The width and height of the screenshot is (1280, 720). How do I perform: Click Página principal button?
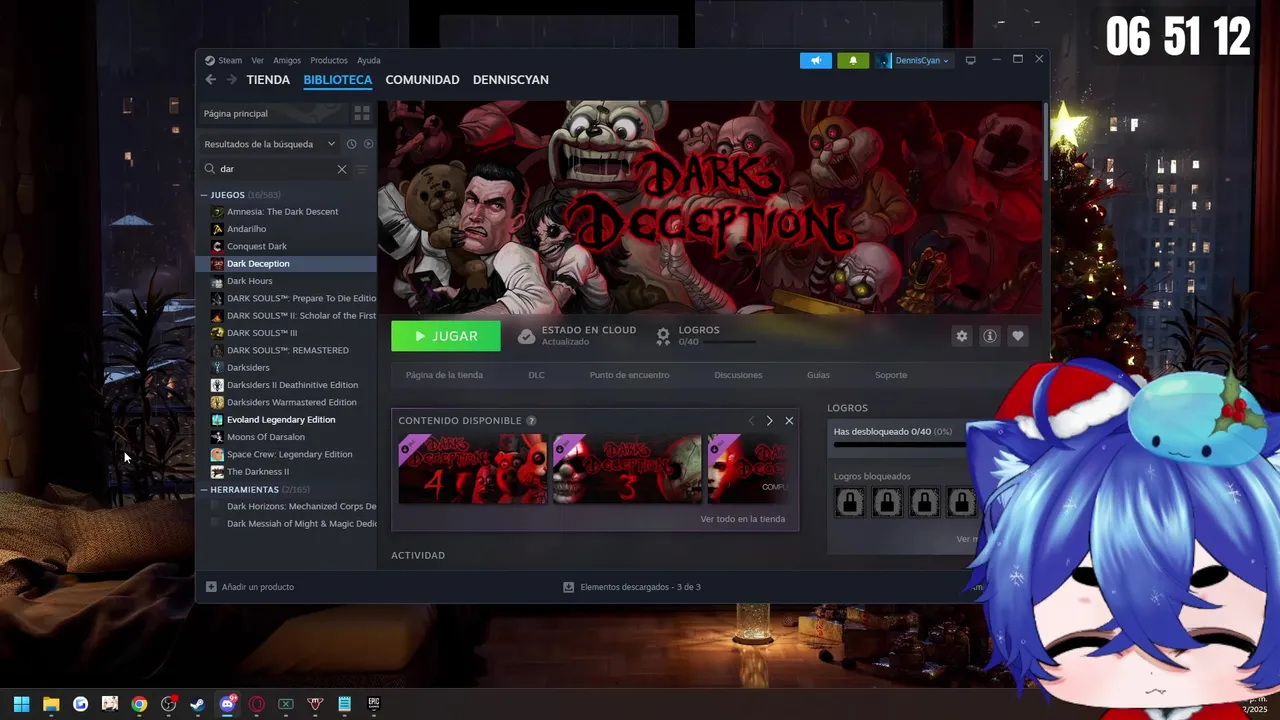pyautogui.click(x=274, y=113)
